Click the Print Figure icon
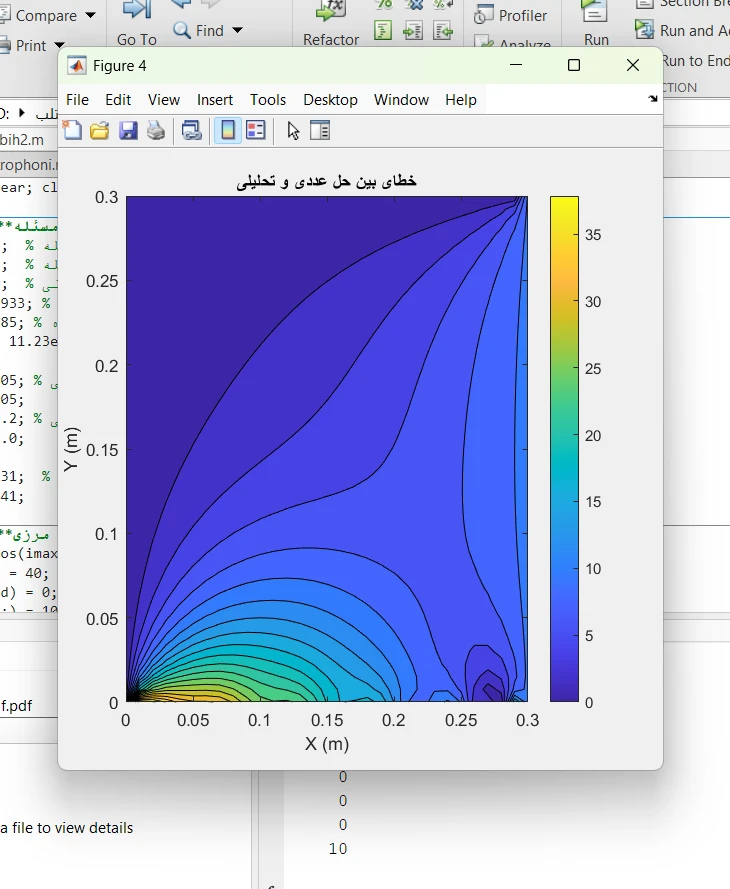This screenshot has width=730, height=889. point(156,130)
